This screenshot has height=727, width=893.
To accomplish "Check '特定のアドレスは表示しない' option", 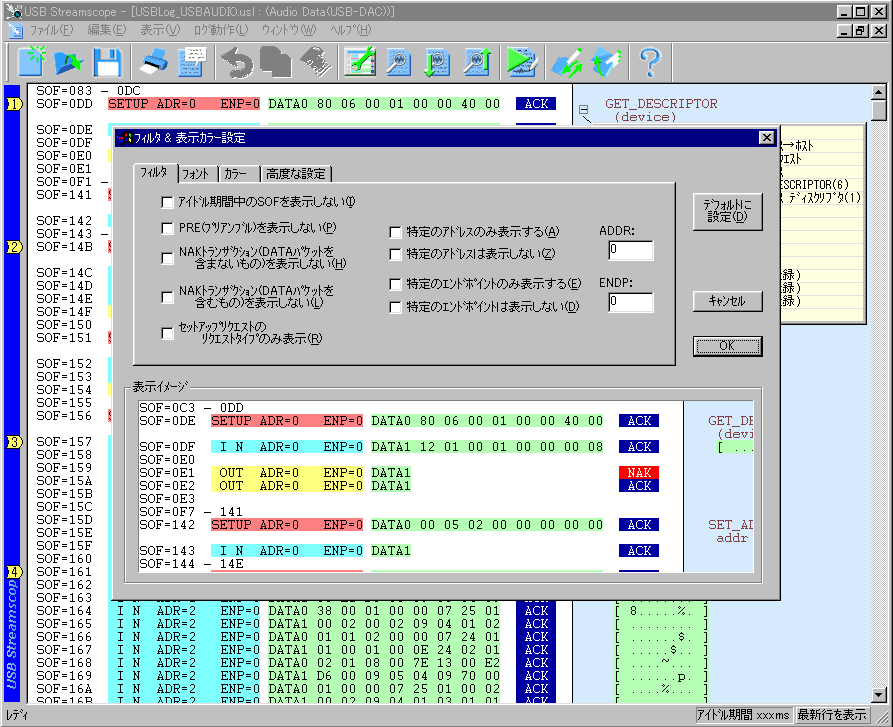I will (395, 254).
